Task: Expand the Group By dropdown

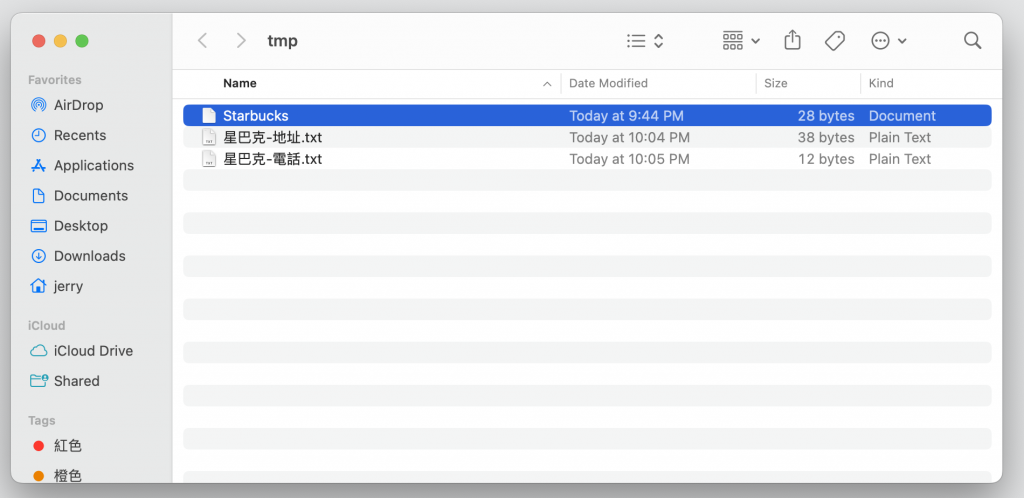Action: [741, 40]
